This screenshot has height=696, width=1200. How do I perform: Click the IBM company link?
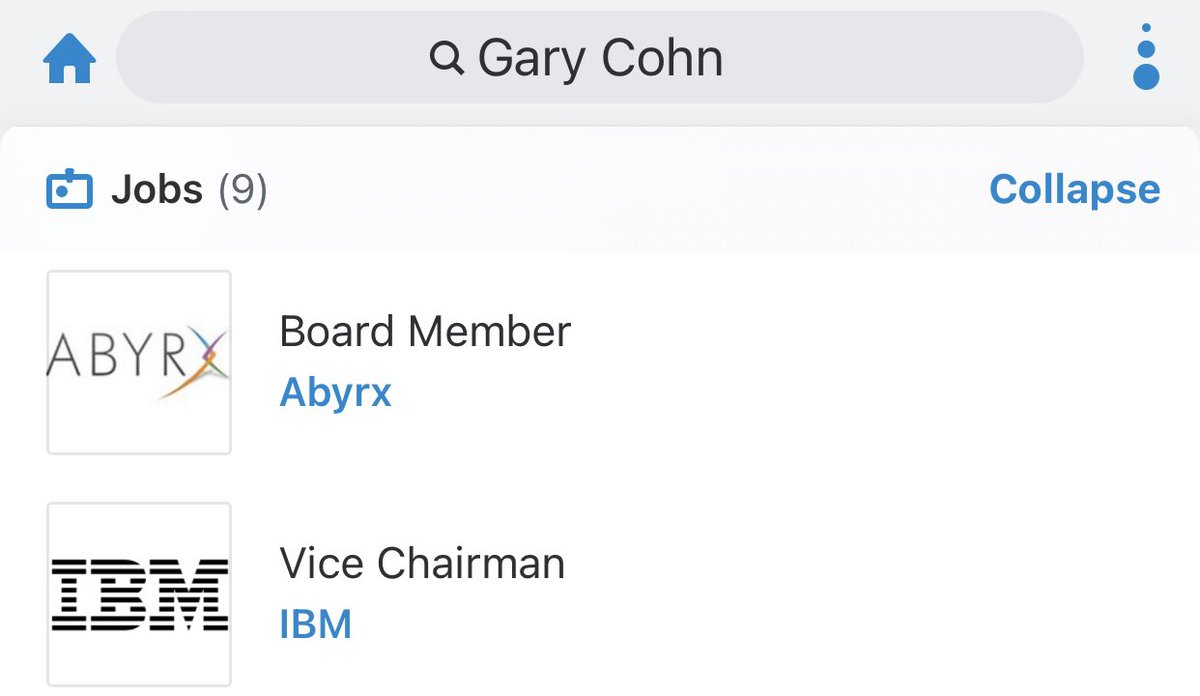[x=315, y=625]
